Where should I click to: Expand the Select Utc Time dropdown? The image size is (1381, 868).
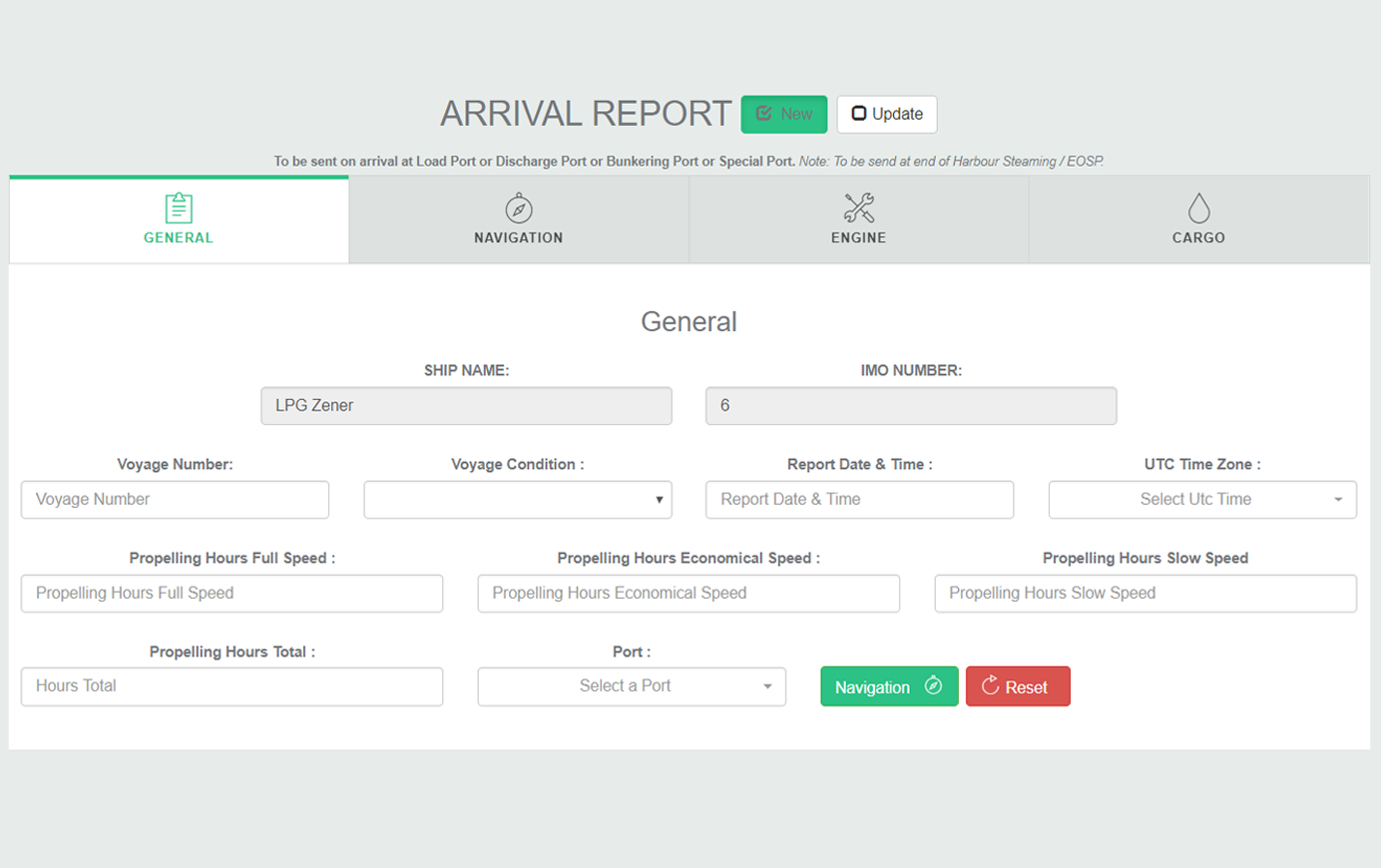1201,500
